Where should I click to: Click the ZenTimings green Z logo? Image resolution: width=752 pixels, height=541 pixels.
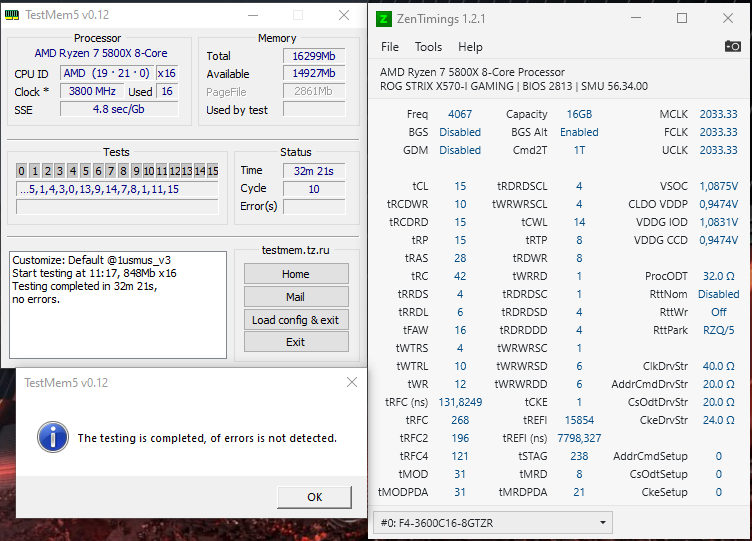383,19
